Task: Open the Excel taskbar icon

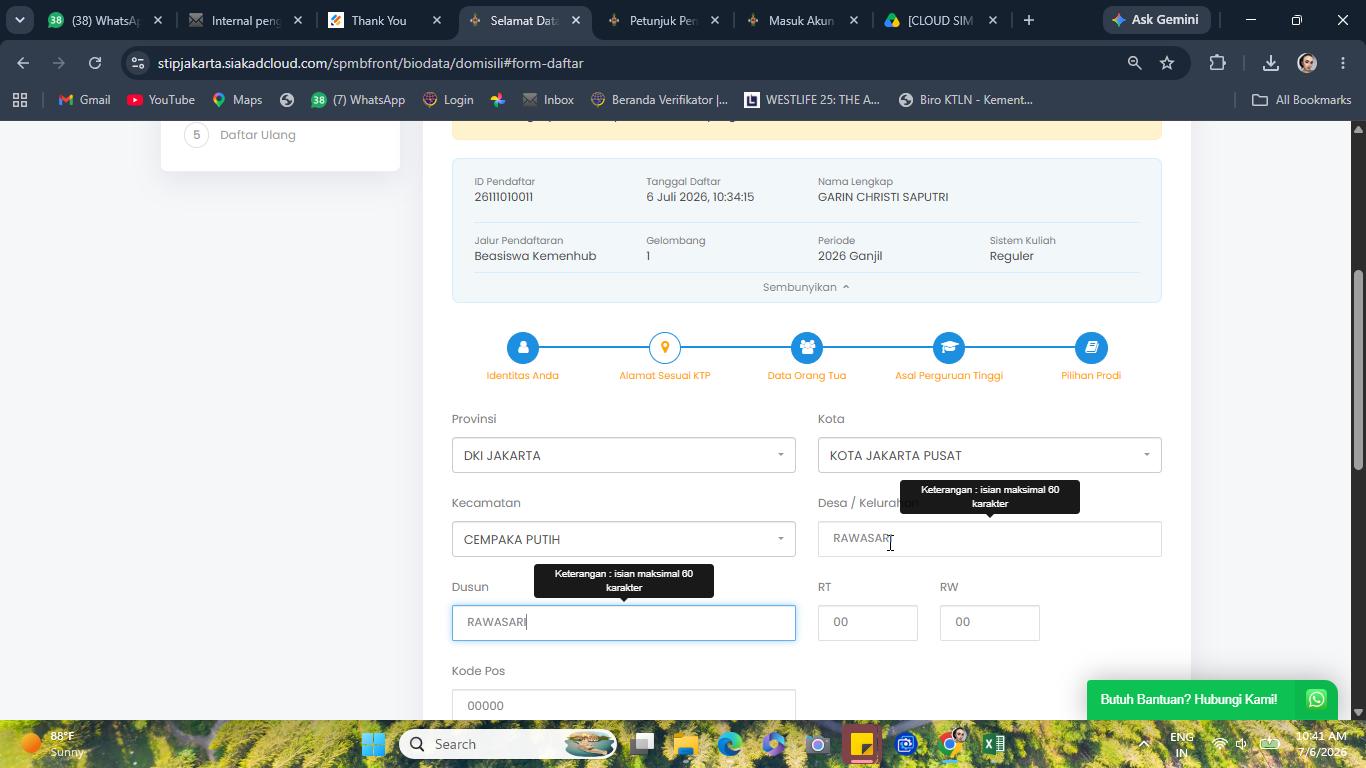Action: coord(993,744)
